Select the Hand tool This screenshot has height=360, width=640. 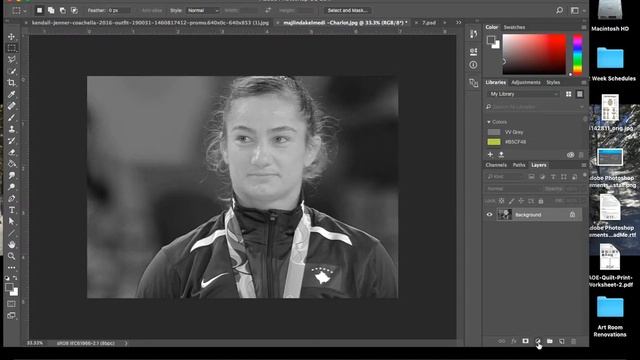coord(11,244)
